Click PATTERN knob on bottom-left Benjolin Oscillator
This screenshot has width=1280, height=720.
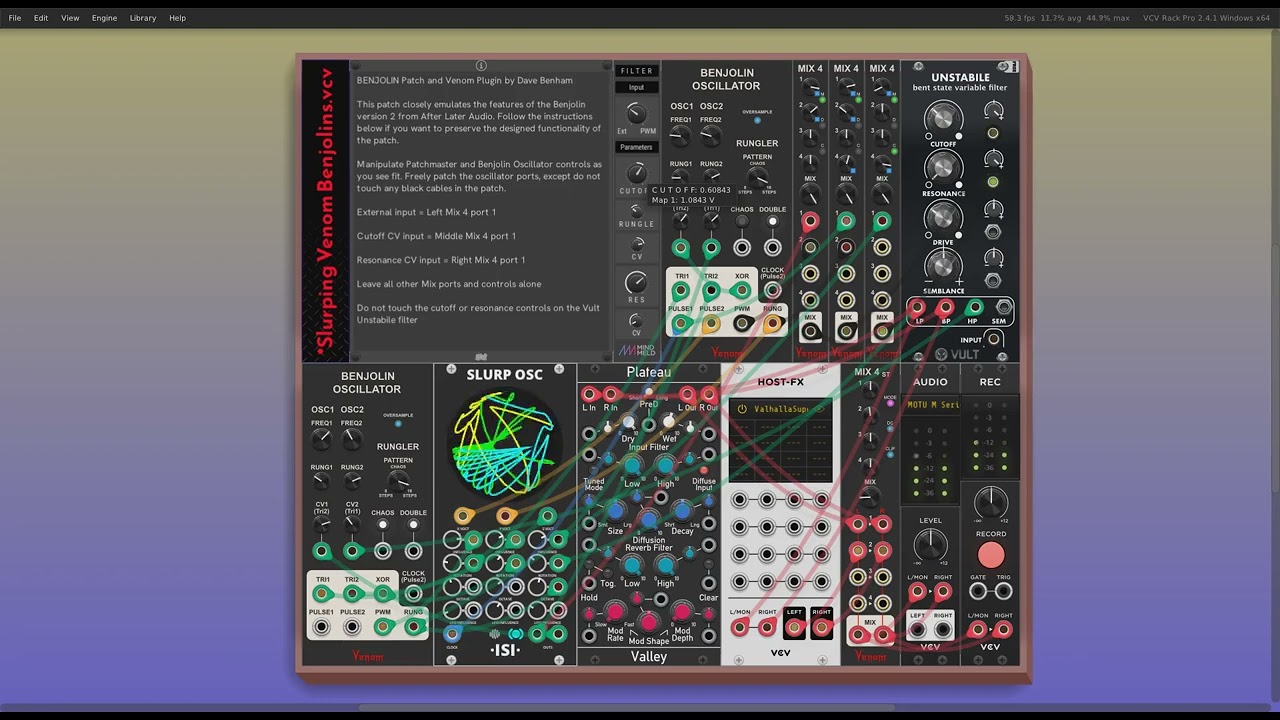pyautogui.click(x=398, y=482)
